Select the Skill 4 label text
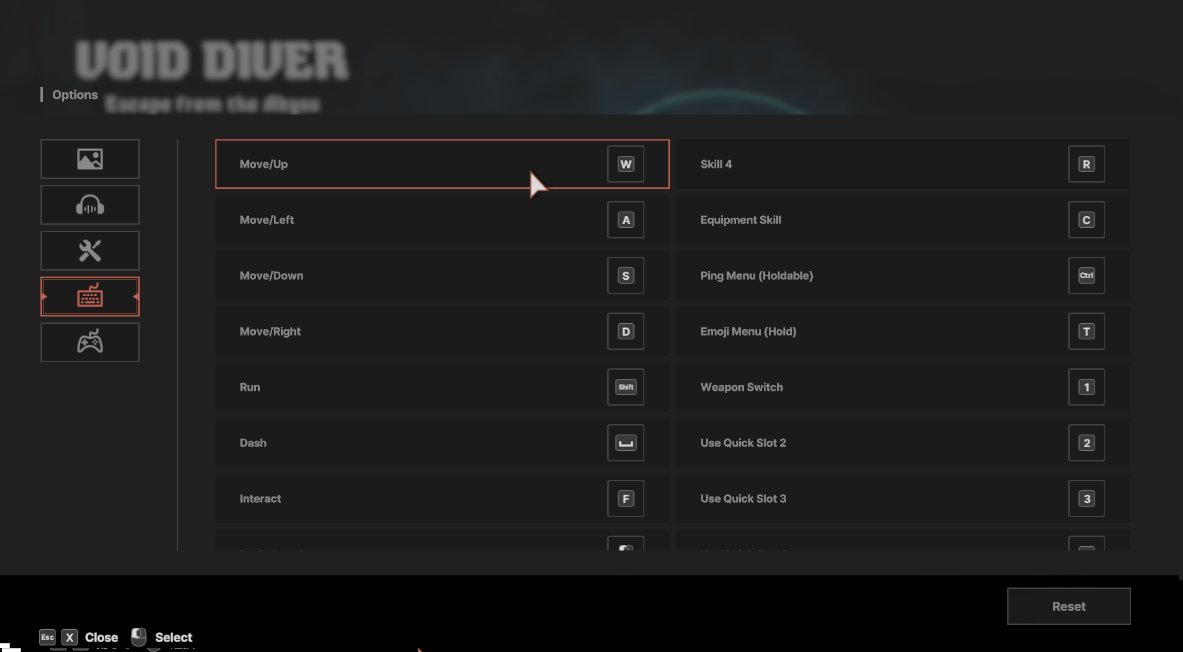 (716, 165)
